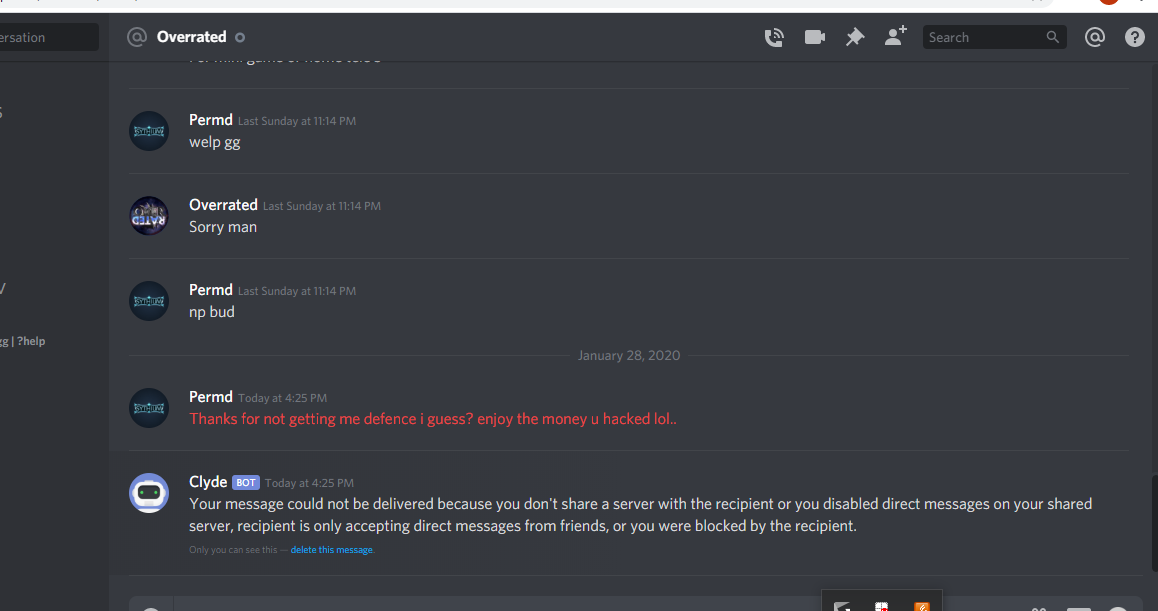Open the Help question mark icon
1158x611 pixels.
coord(1134,37)
